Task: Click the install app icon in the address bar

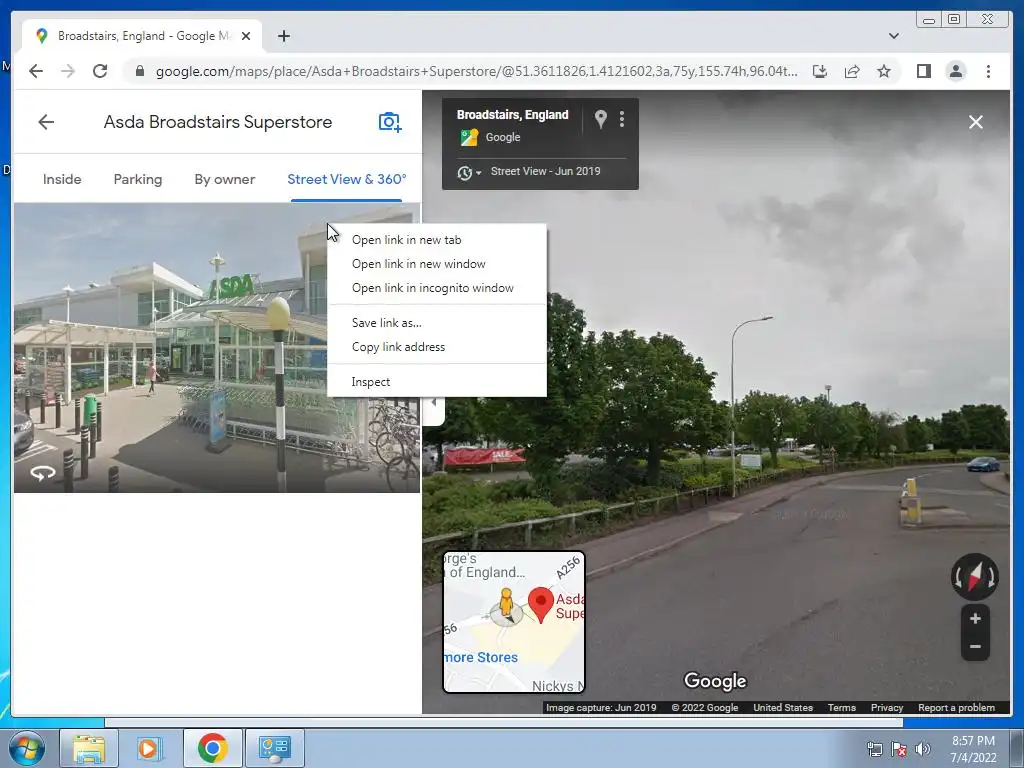Action: click(x=820, y=71)
